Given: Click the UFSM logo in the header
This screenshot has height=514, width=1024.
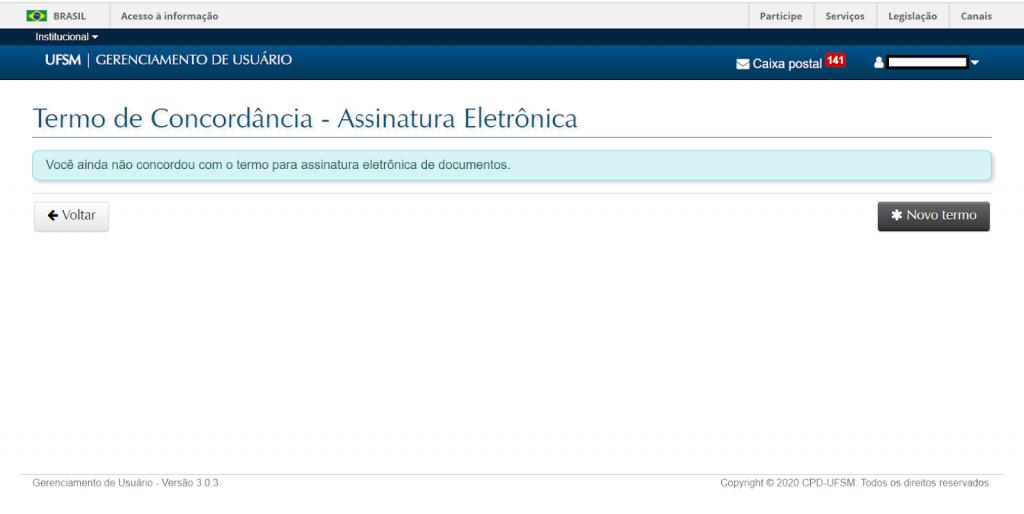Looking at the screenshot, I should tap(62, 60).
